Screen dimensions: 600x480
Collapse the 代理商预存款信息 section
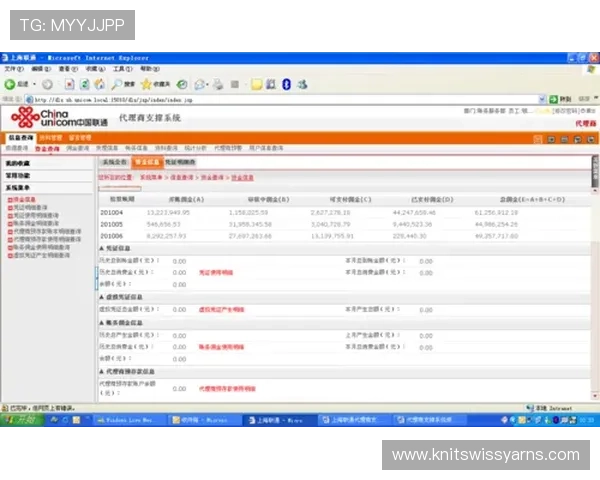click(101, 372)
